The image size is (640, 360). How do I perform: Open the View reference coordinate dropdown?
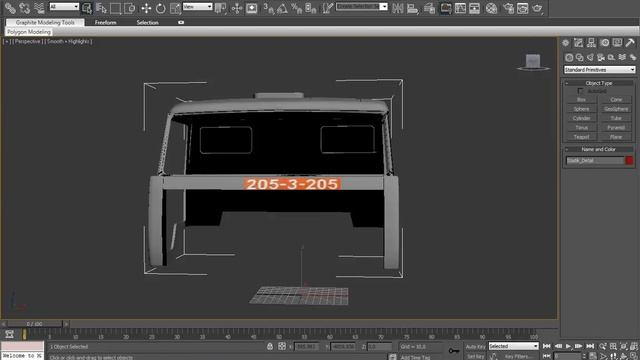(x=198, y=7)
